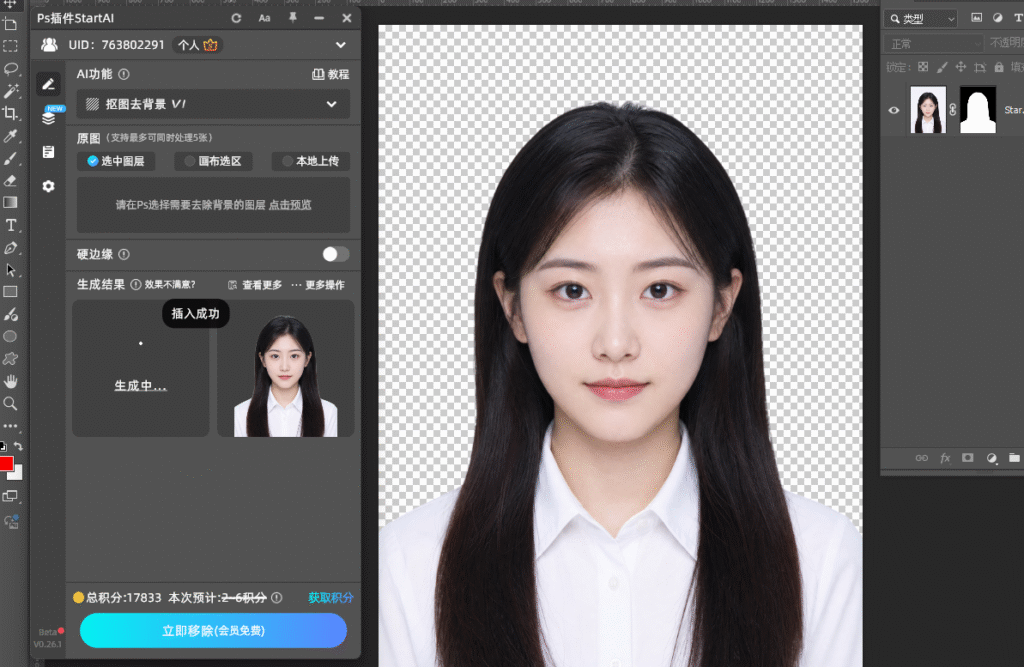Refresh the StartAI plugin panel
Viewport: 1024px width, 667px height.
(236, 18)
